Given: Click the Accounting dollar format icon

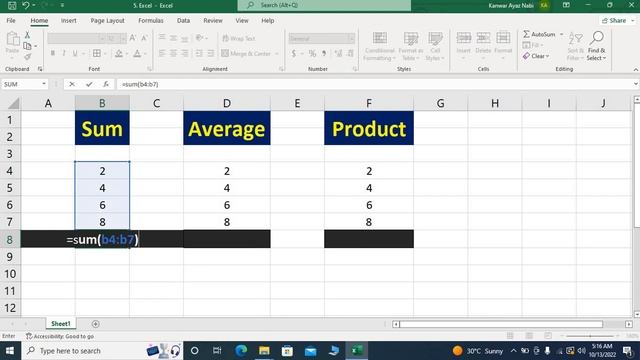Looking at the screenshot, I should click(x=293, y=53).
